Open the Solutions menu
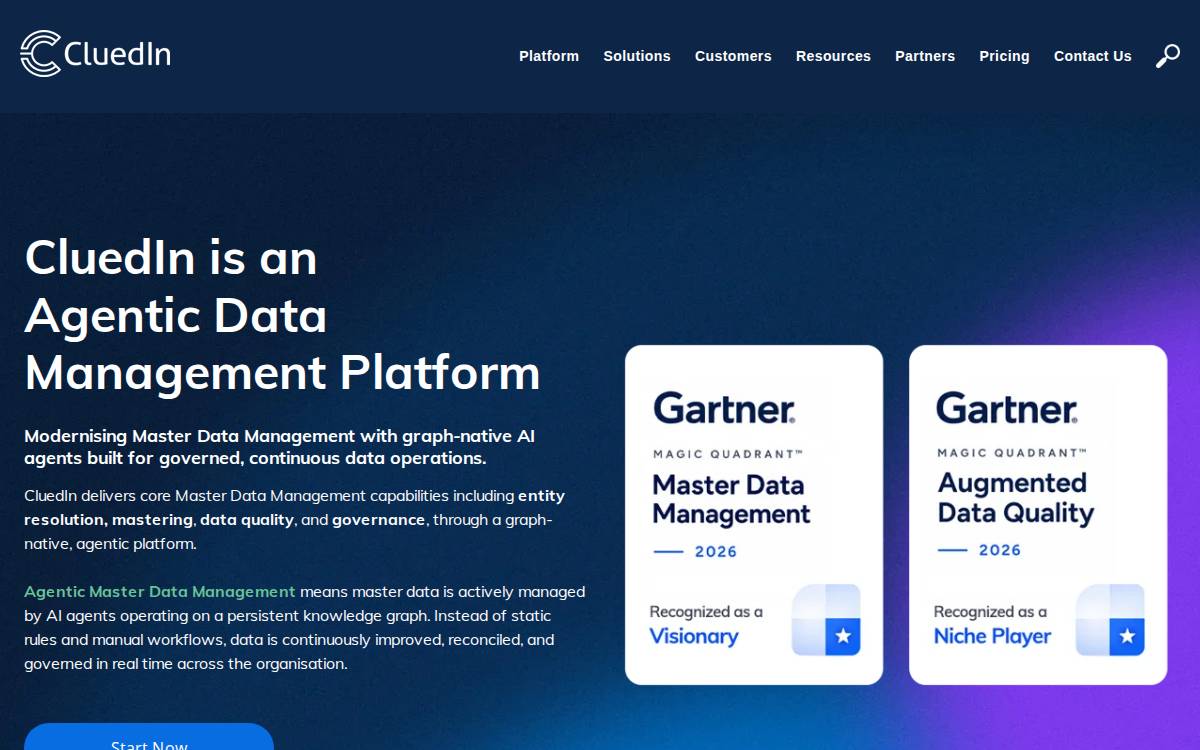This screenshot has width=1200, height=750. (637, 56)
